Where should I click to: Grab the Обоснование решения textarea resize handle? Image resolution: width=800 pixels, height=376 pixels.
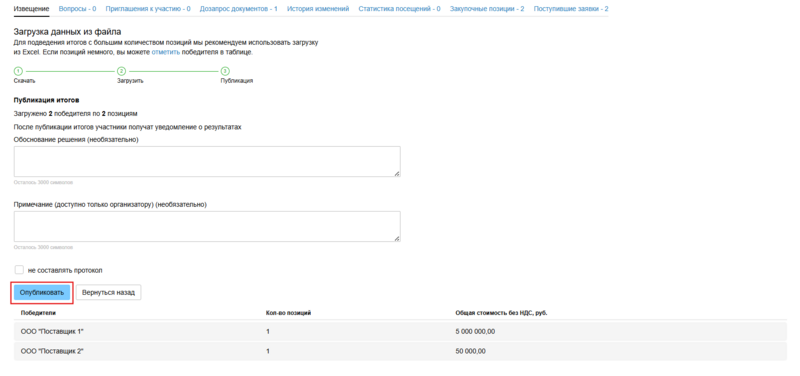coord(397,174)
